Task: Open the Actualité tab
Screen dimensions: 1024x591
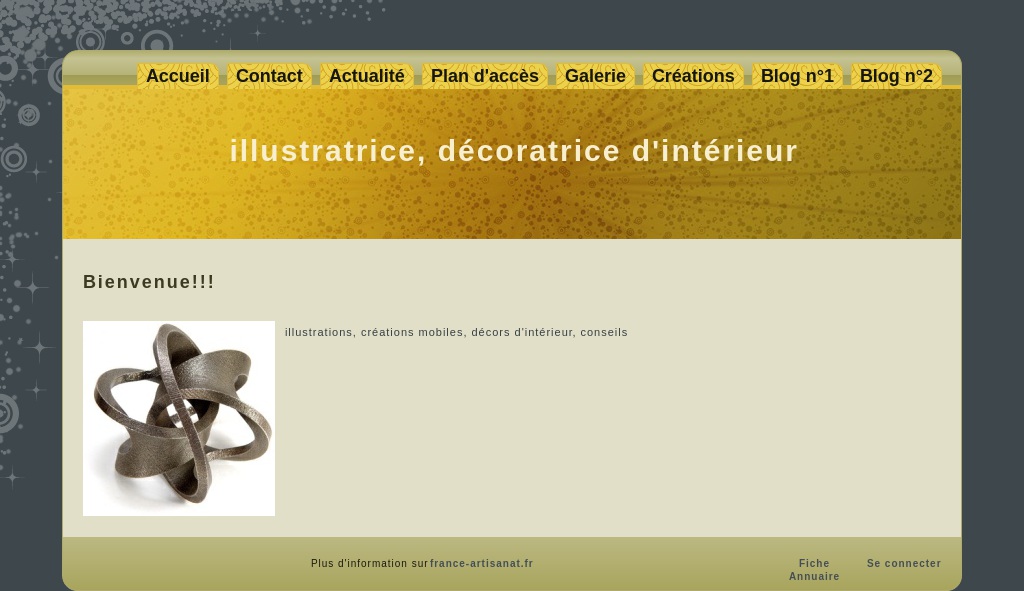Action: 366,76
